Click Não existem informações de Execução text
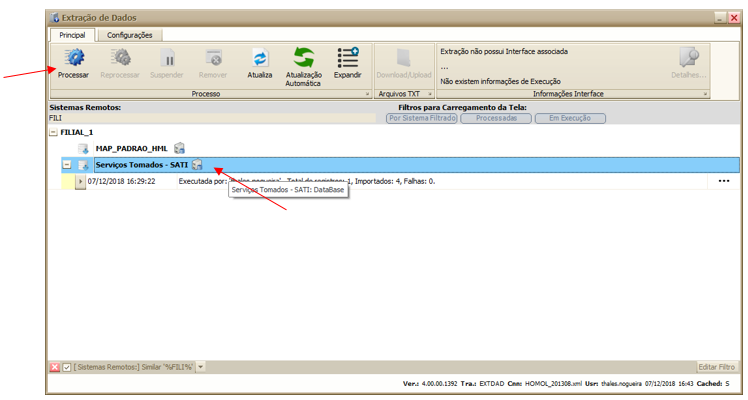Screen dimensions: 748x400 500,82
